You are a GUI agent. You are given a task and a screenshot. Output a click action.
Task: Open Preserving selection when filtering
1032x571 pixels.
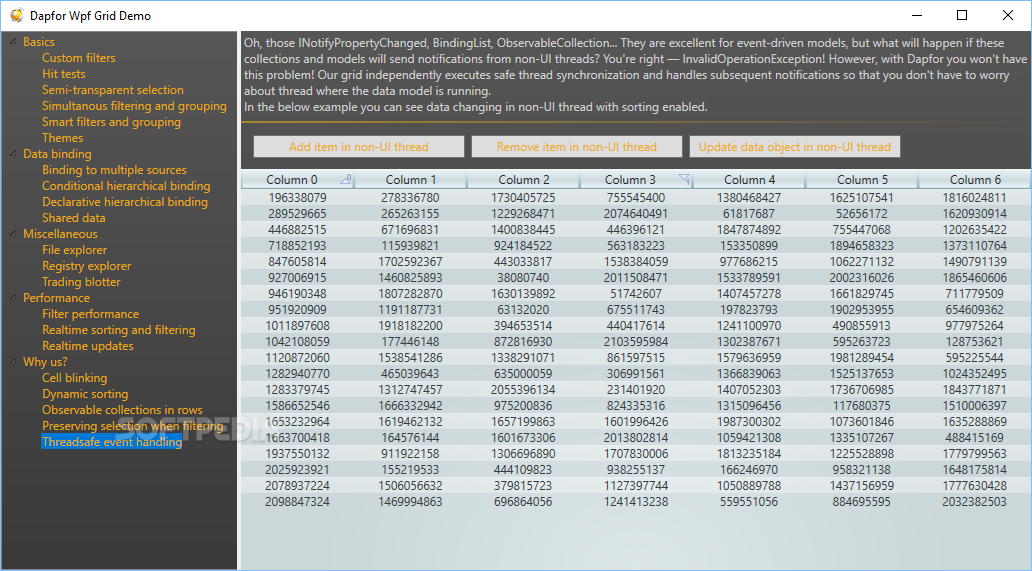pyautogui.click(x=133, y=426)
